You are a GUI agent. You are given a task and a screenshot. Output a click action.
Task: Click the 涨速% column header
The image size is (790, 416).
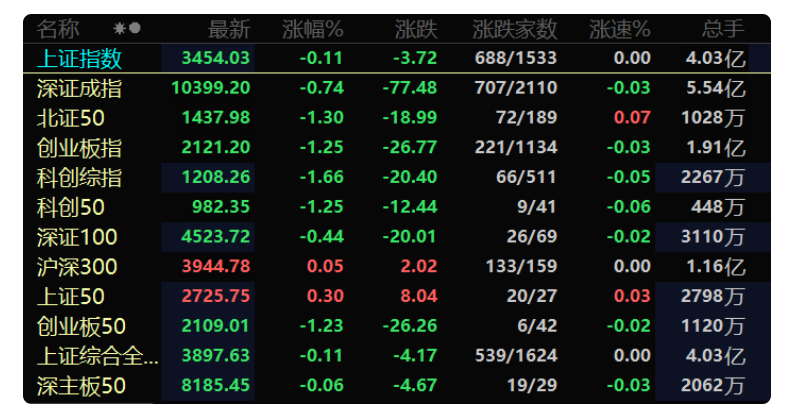[620, 29]
